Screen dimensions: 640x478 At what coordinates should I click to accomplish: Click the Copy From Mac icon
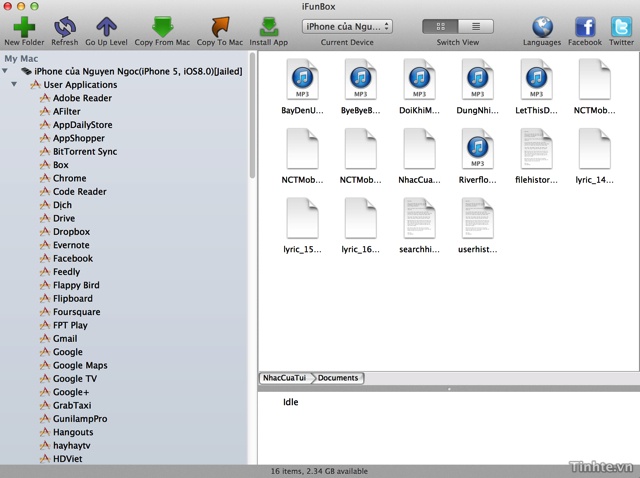[x=162, y=26]
